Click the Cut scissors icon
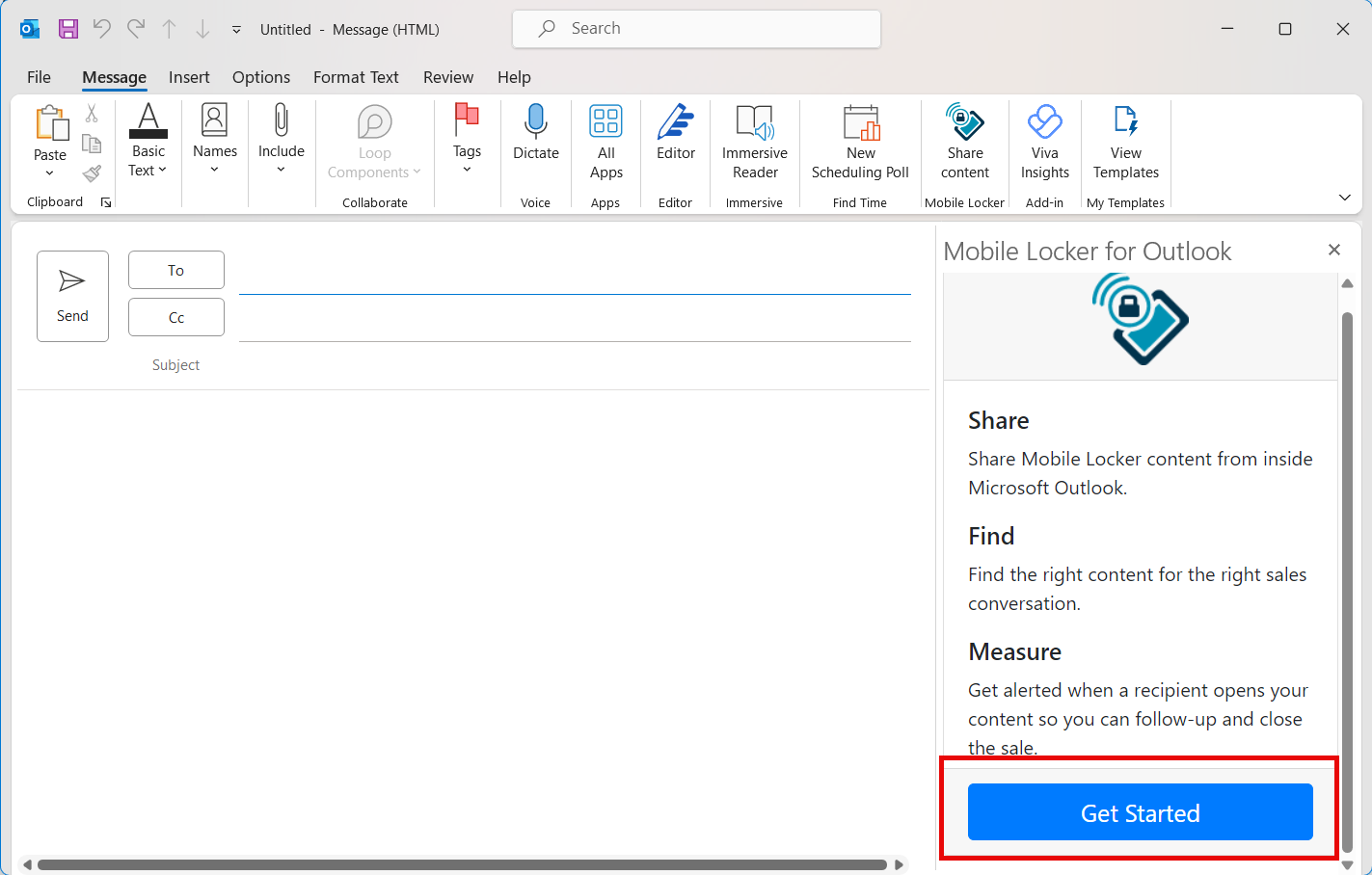Viewport: 1372px width, 875px height. [x=92, y=114]
